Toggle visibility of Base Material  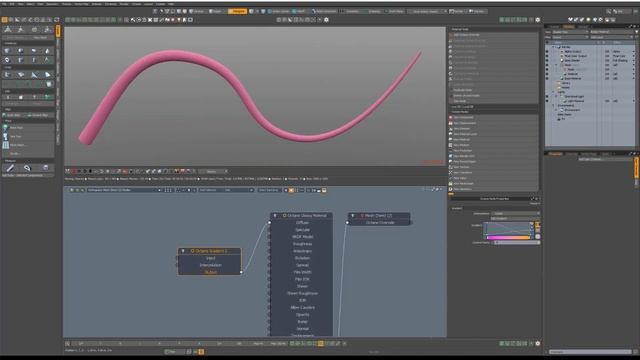tap(547, 78)
